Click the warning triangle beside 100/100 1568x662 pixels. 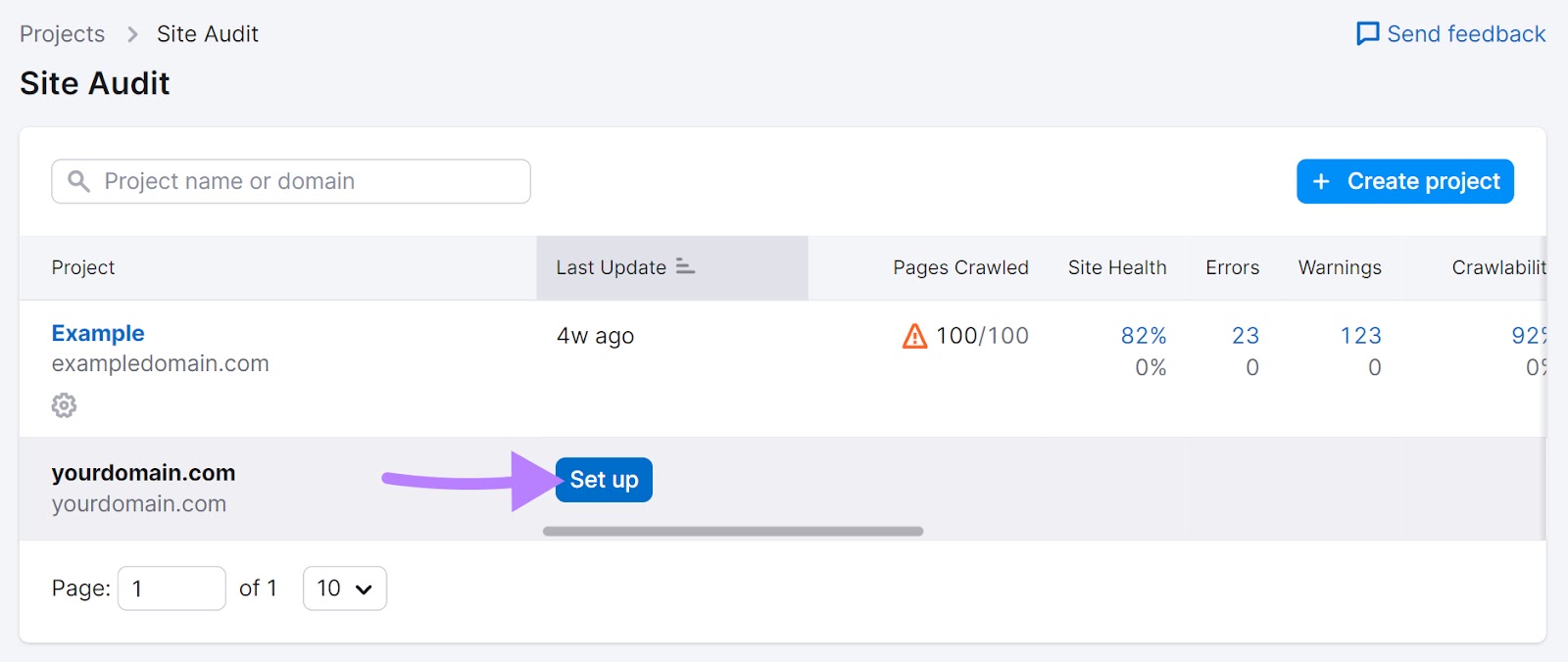tap(914, 336)
